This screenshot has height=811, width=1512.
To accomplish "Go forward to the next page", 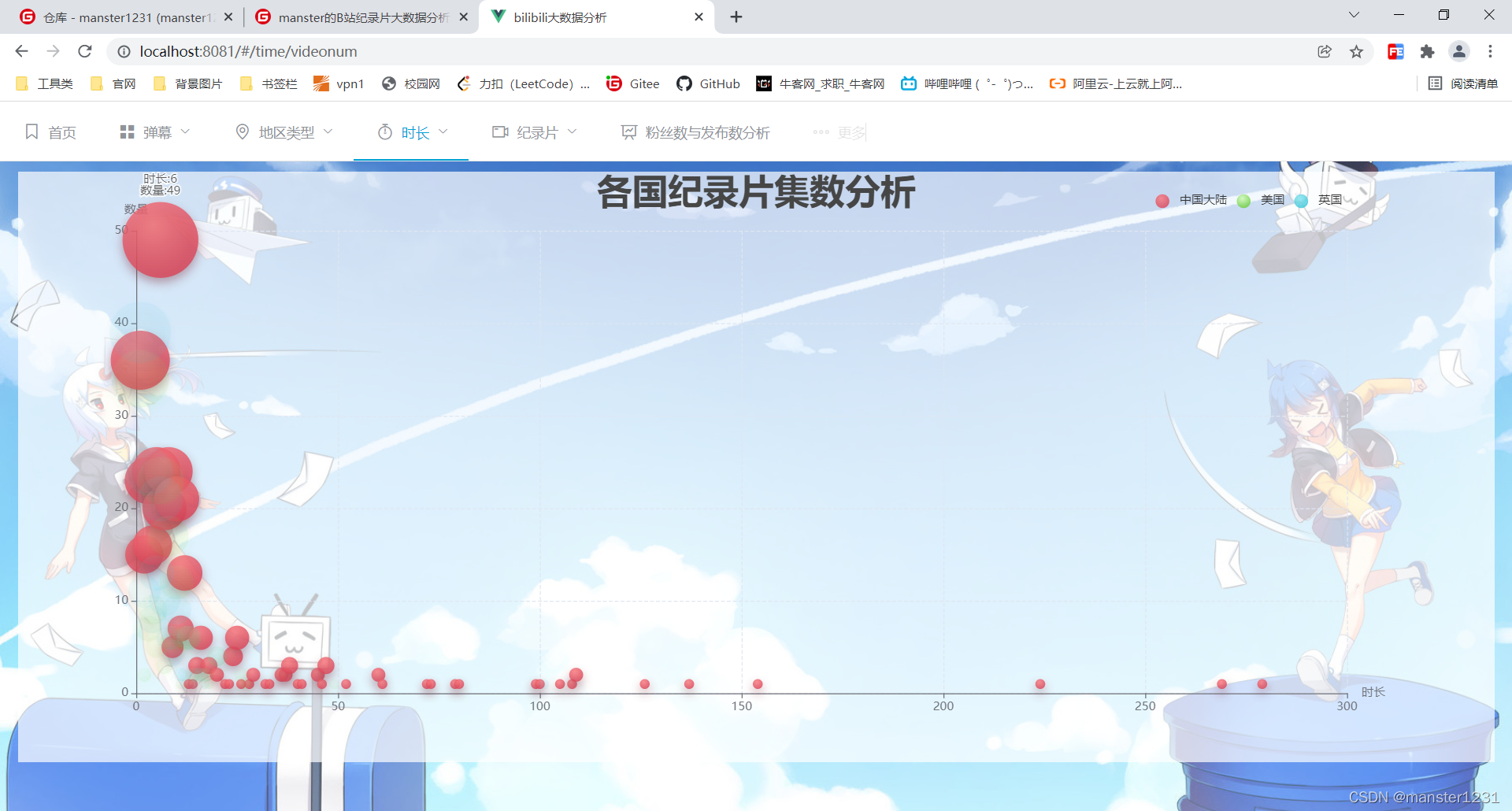I will (x=53, y=51).
